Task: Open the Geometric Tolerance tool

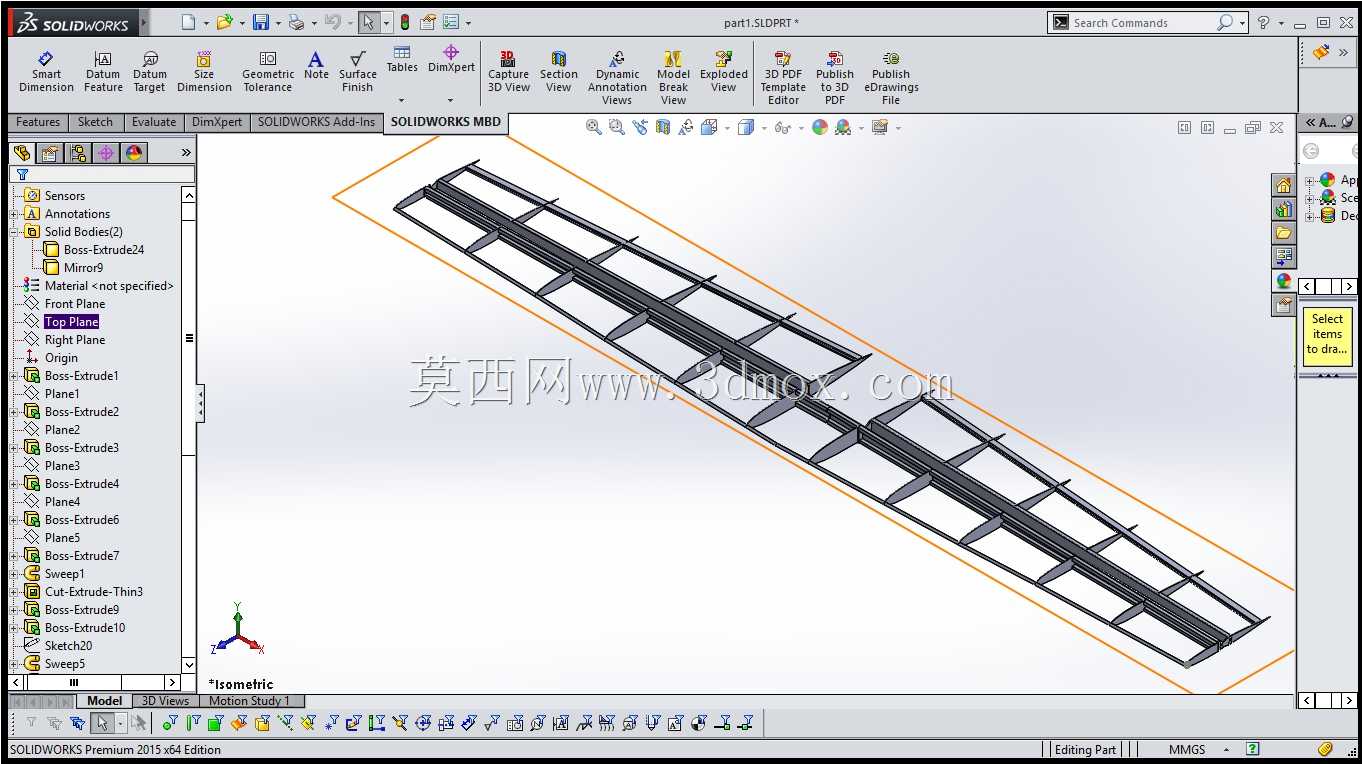Action: pyautogui.click(x=268, y=72)
